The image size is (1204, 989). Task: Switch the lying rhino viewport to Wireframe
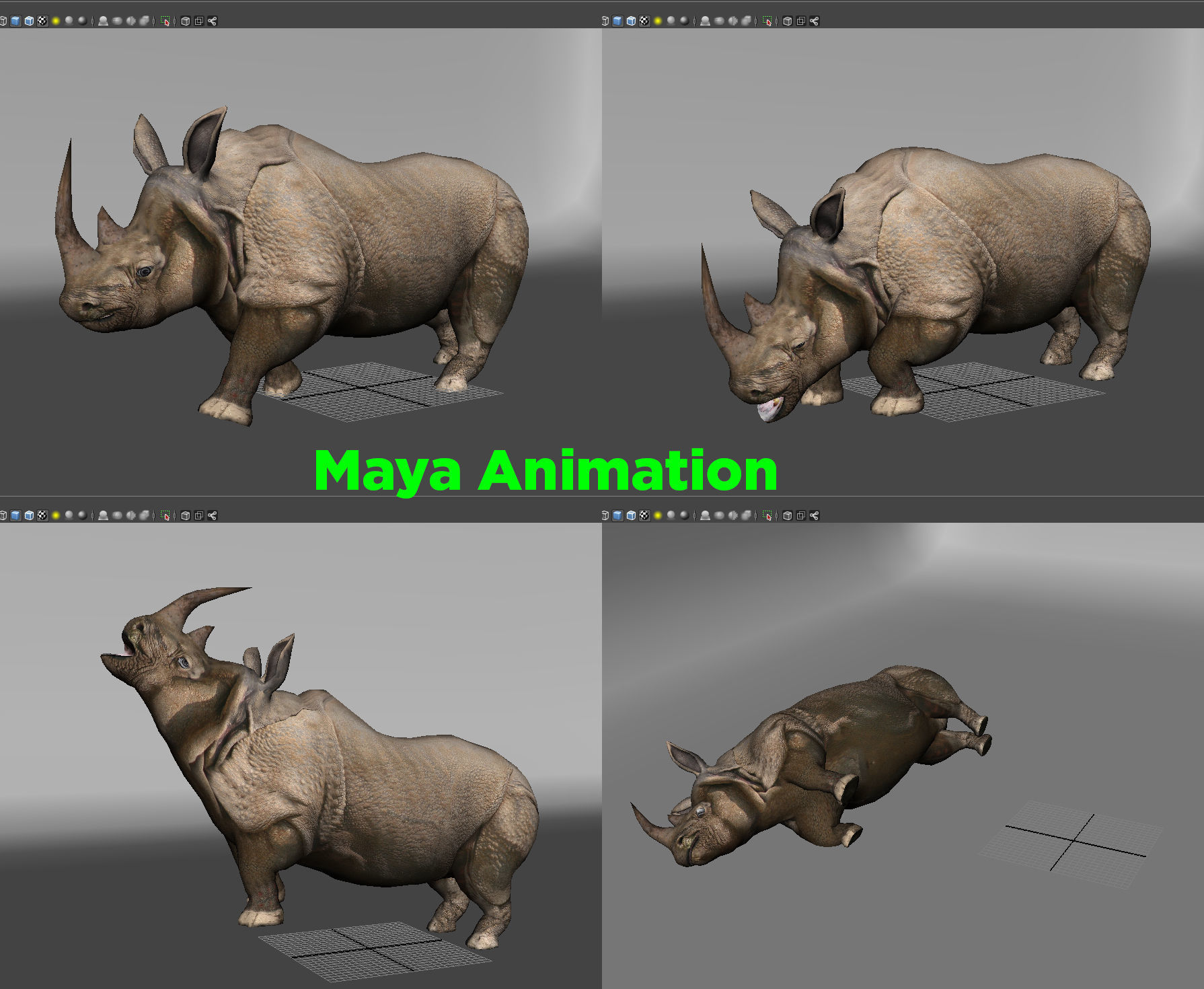point(605,515)
